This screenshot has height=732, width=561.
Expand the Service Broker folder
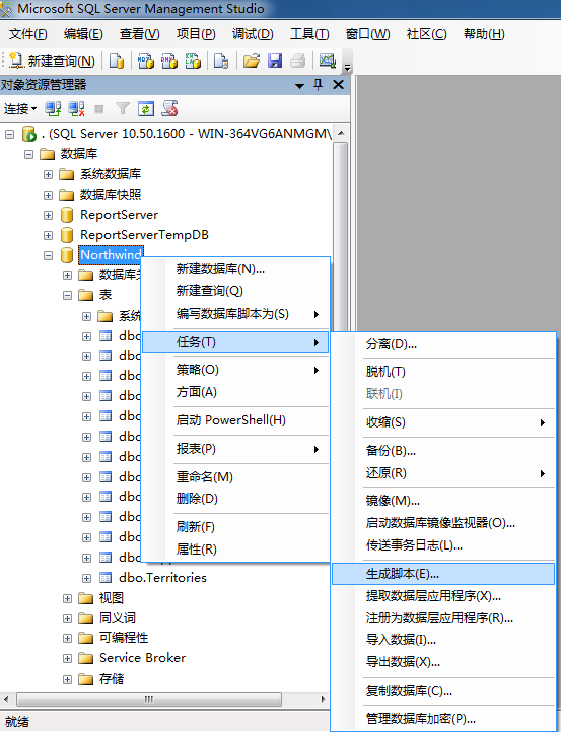(67, 658)
